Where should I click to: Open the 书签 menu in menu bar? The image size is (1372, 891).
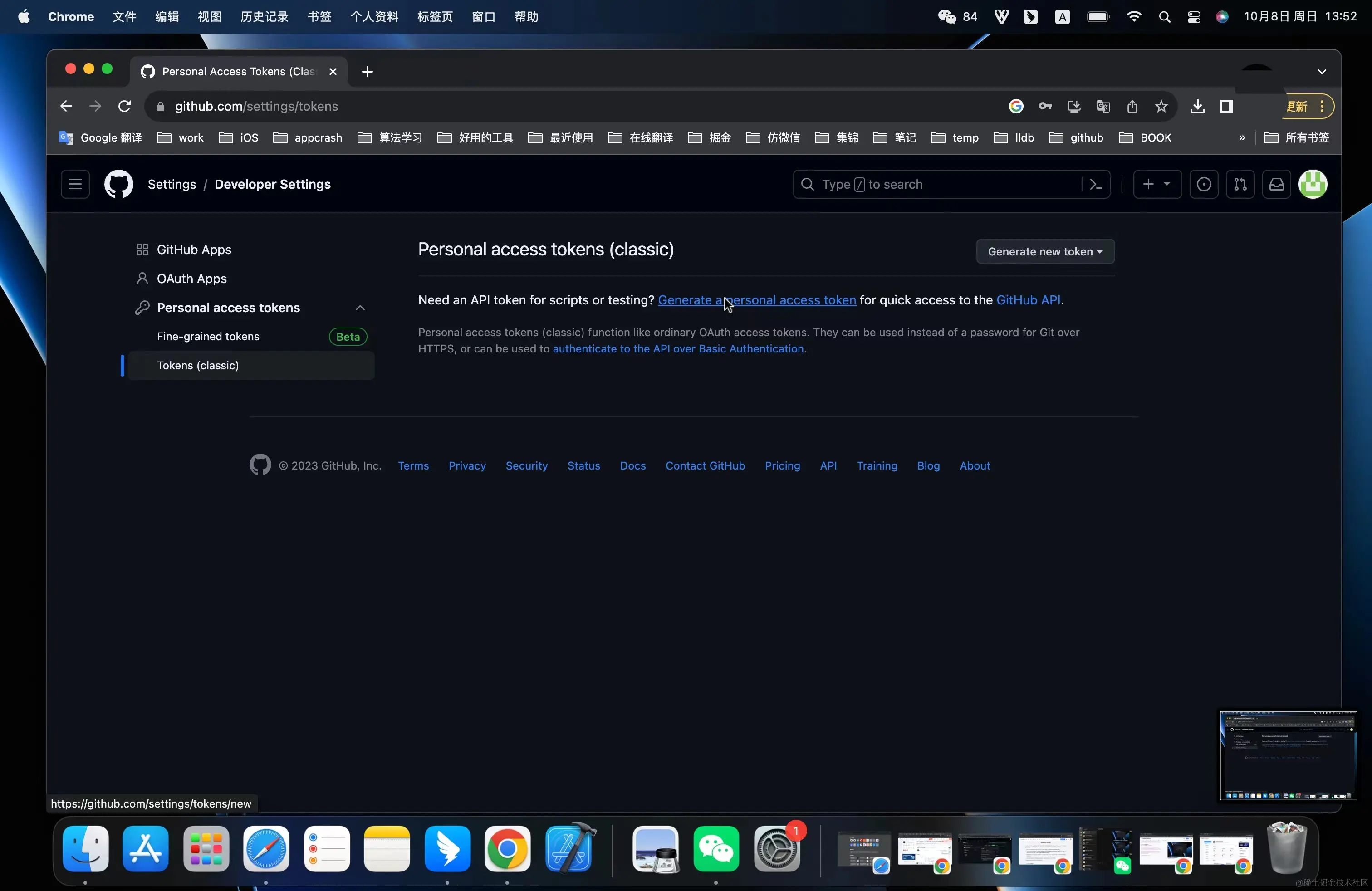tap(319, 17)
